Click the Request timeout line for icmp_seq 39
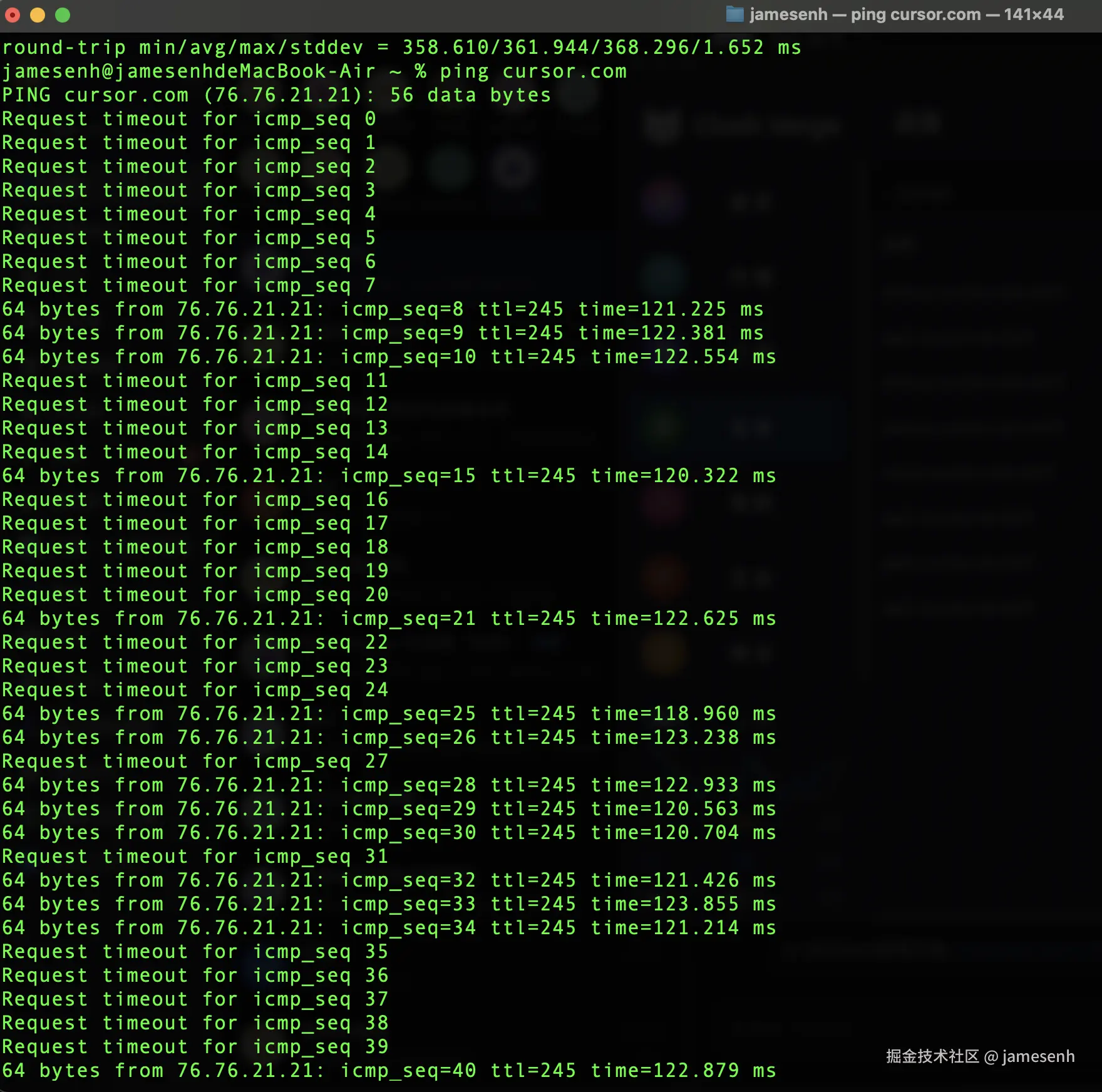The width and height of the screenshot is (1102, 1092). coord(194,1047)
